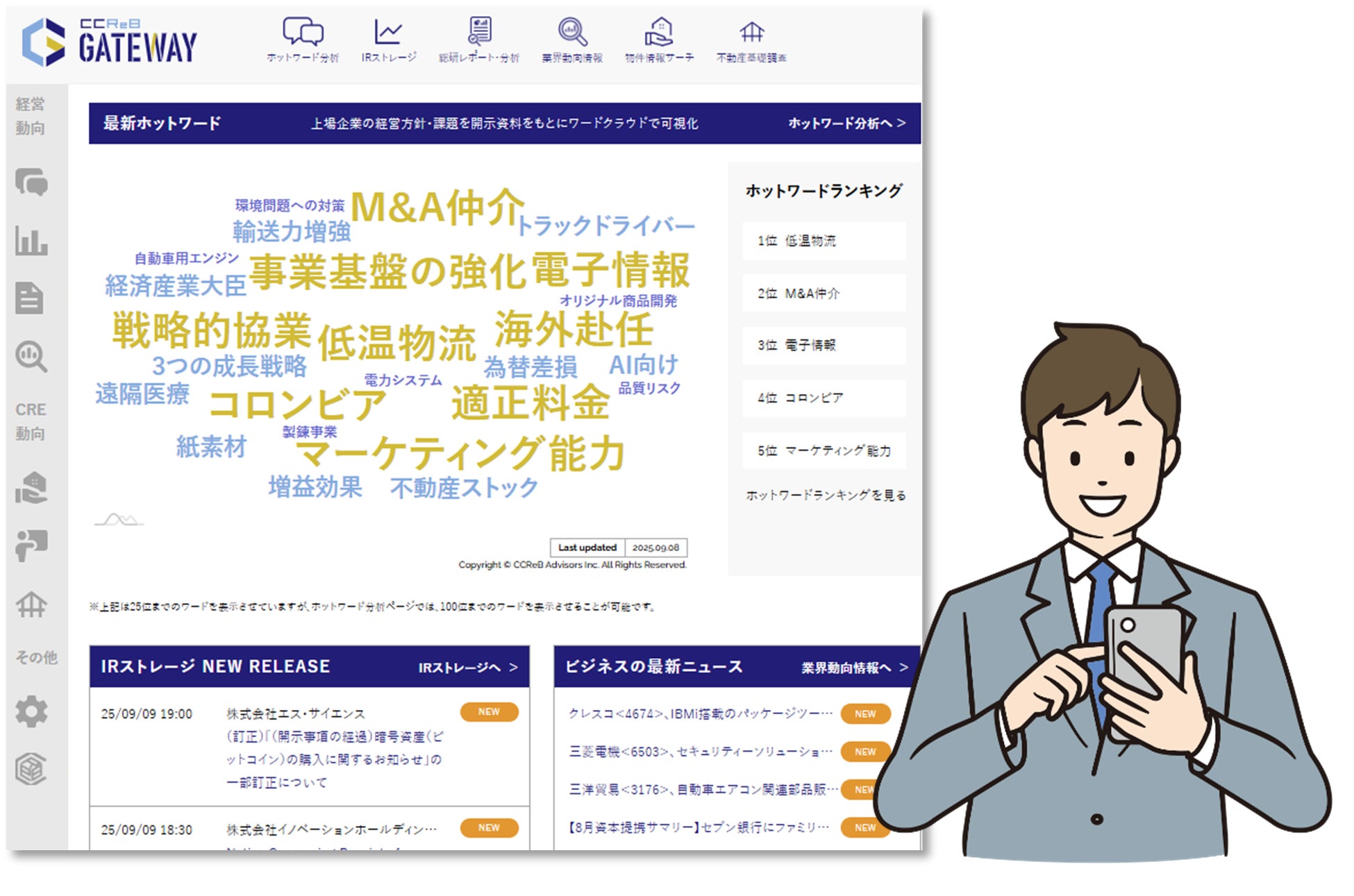Open 物件情報サーチ house icon in header
The image size is (1354, 896).
pyautogui.click(x=659, y=33)
